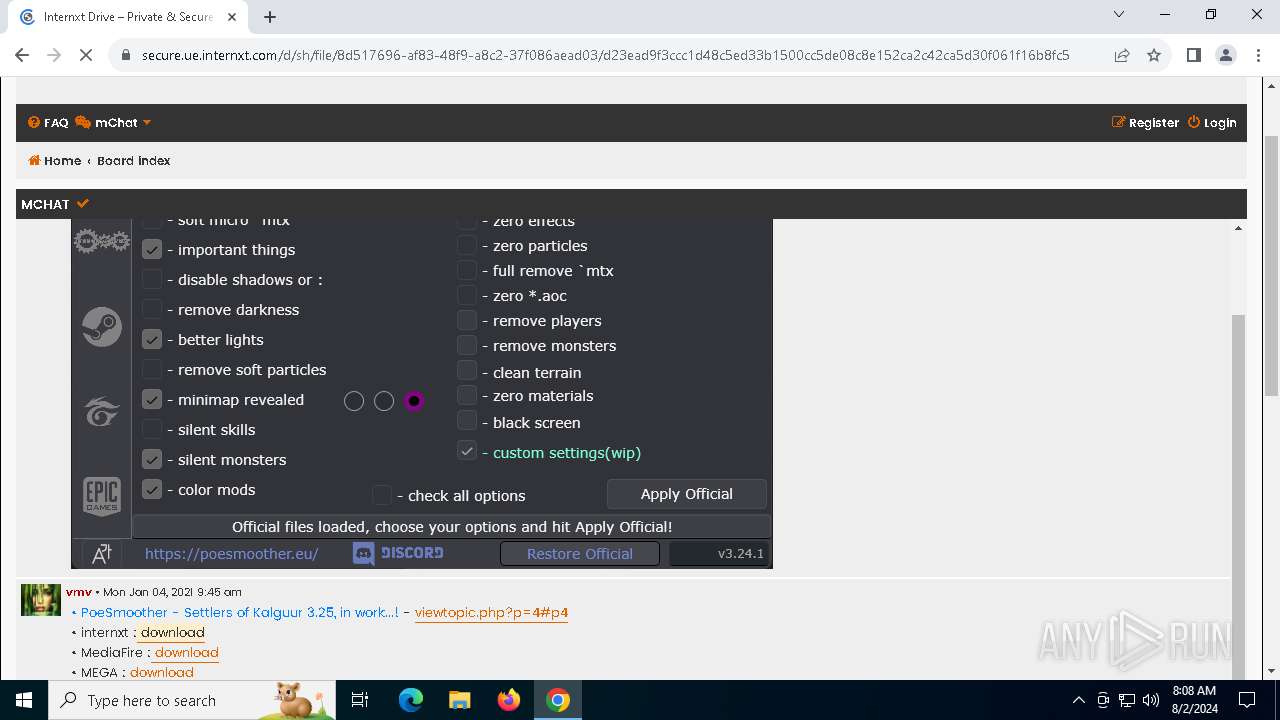Screen dimensions: 1280x720
Task: Toggle better lights checkbox
Action: point(152,339)
